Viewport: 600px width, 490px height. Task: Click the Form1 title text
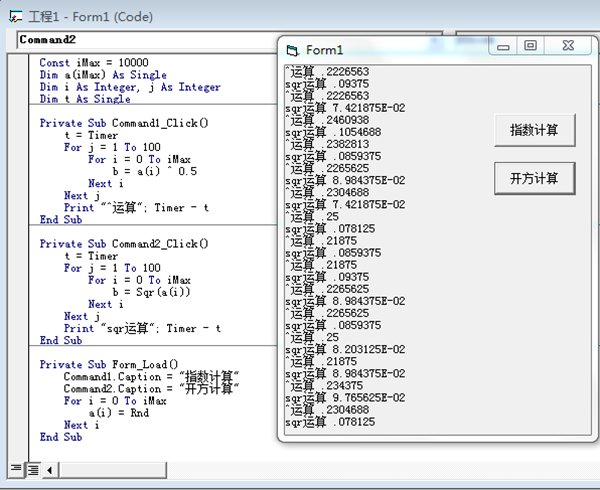324,50
